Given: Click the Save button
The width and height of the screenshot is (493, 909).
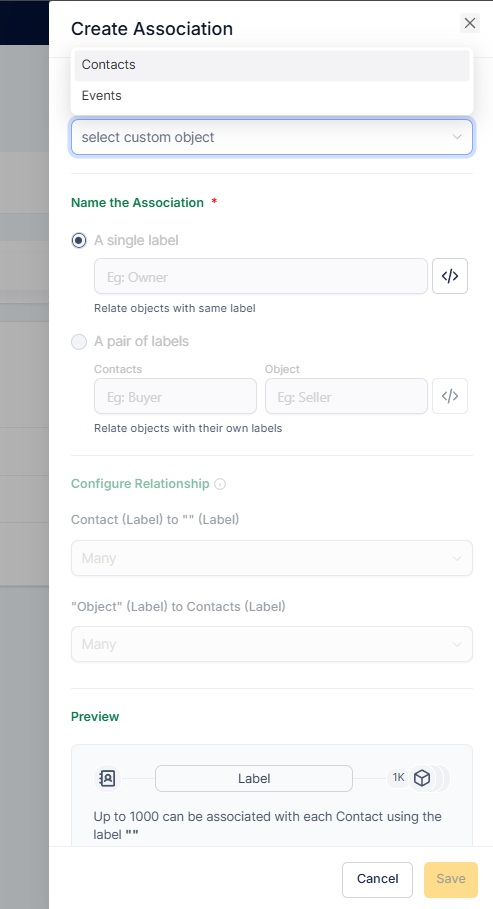Looking at the screenshot, I should [451, 879].
